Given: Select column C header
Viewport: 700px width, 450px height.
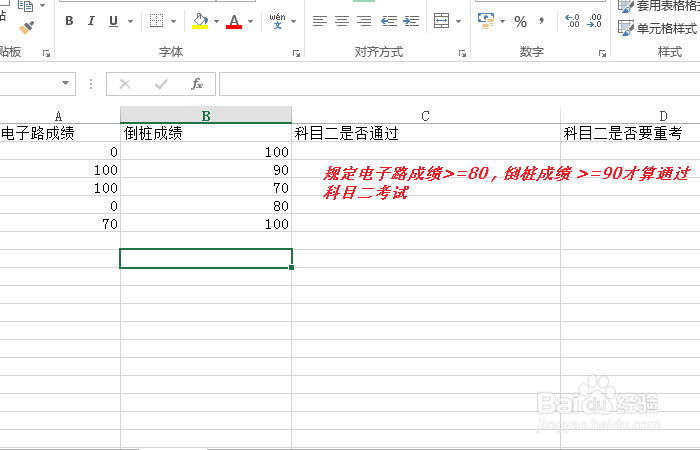Looking at the screenshot, I should (426, 116).
